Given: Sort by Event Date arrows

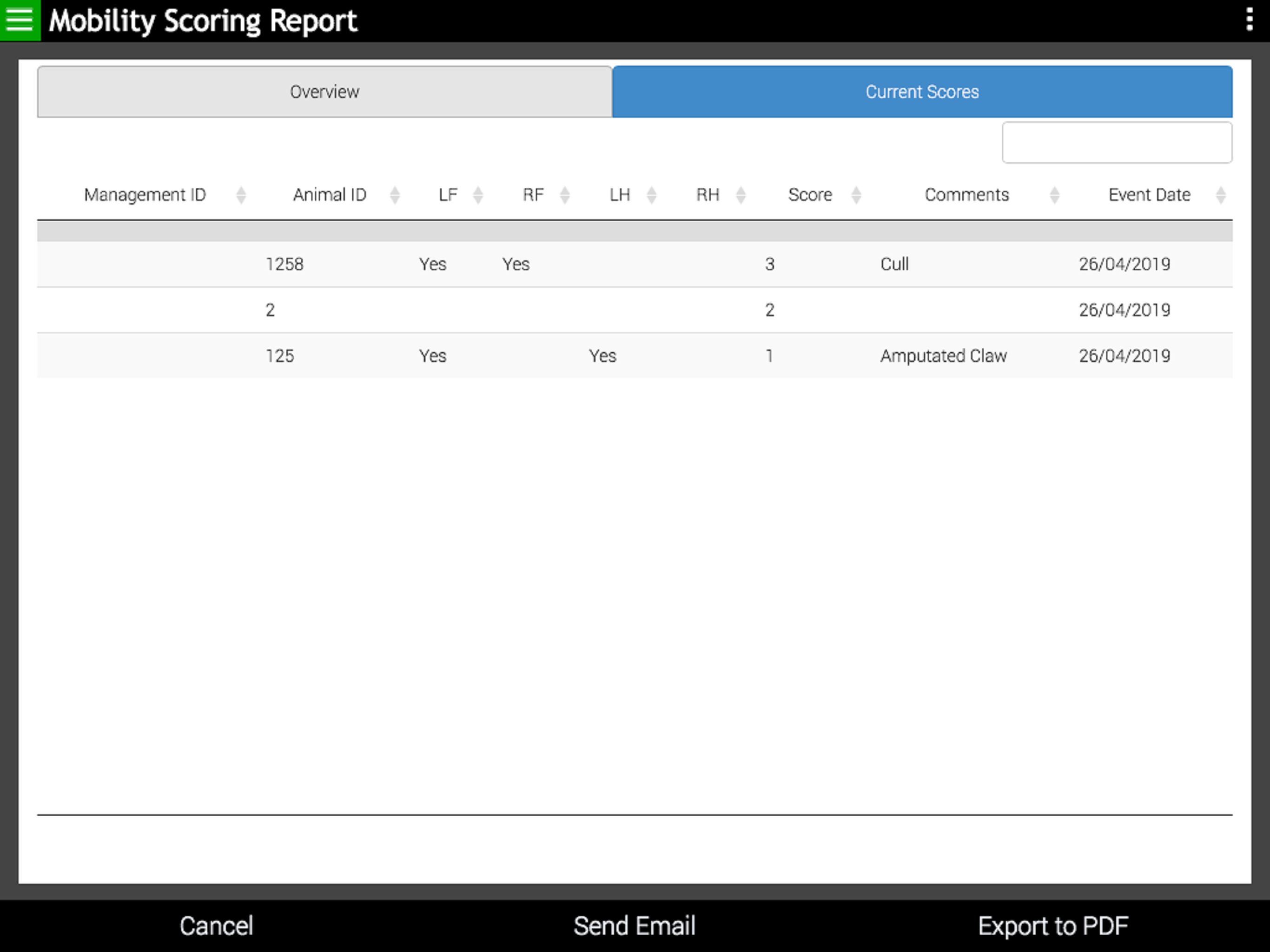Looking at the screenshot, I should [1221, 195].
